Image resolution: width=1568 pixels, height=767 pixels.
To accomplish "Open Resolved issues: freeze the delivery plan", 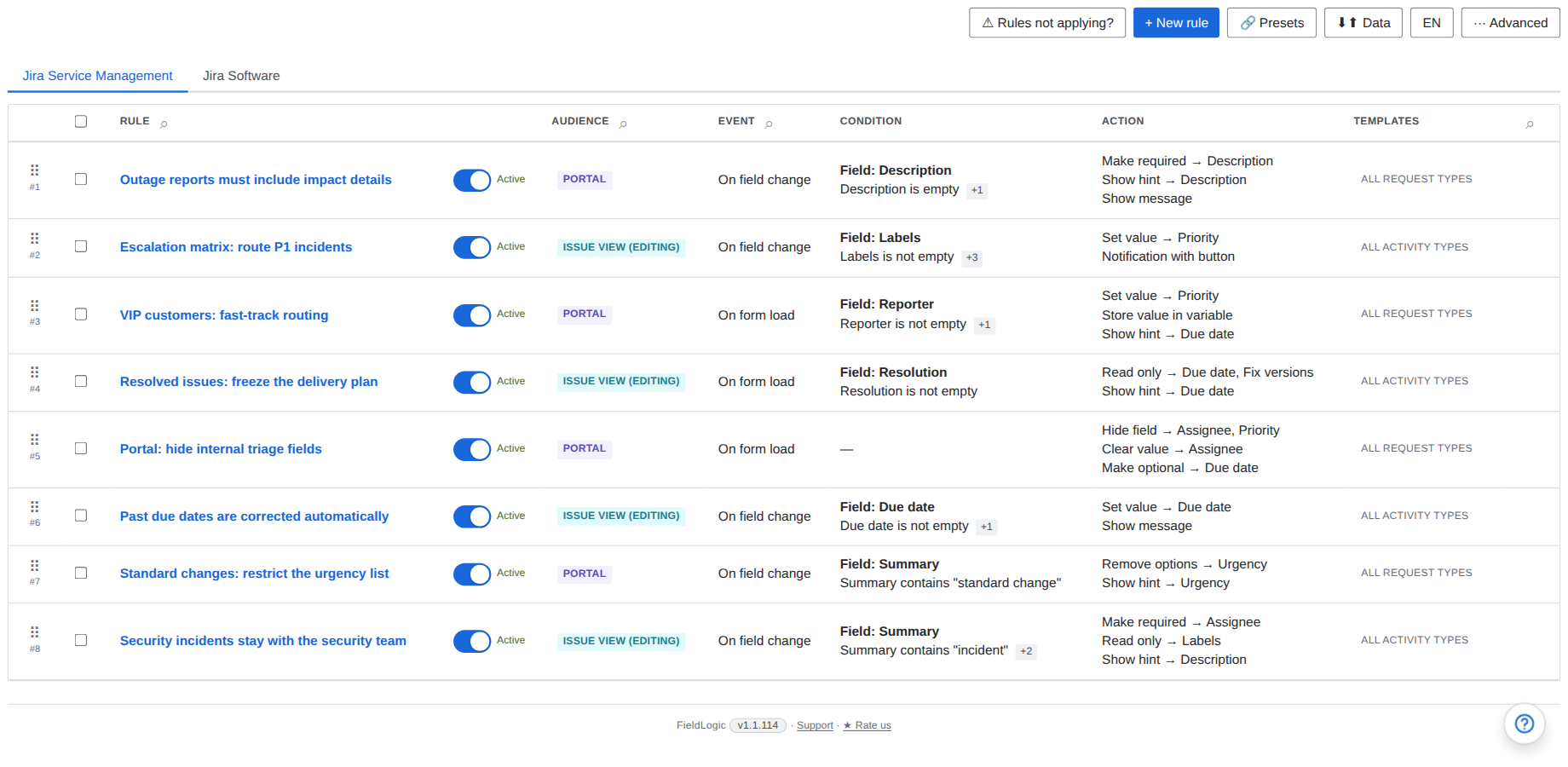I will [x=249, y=382].
